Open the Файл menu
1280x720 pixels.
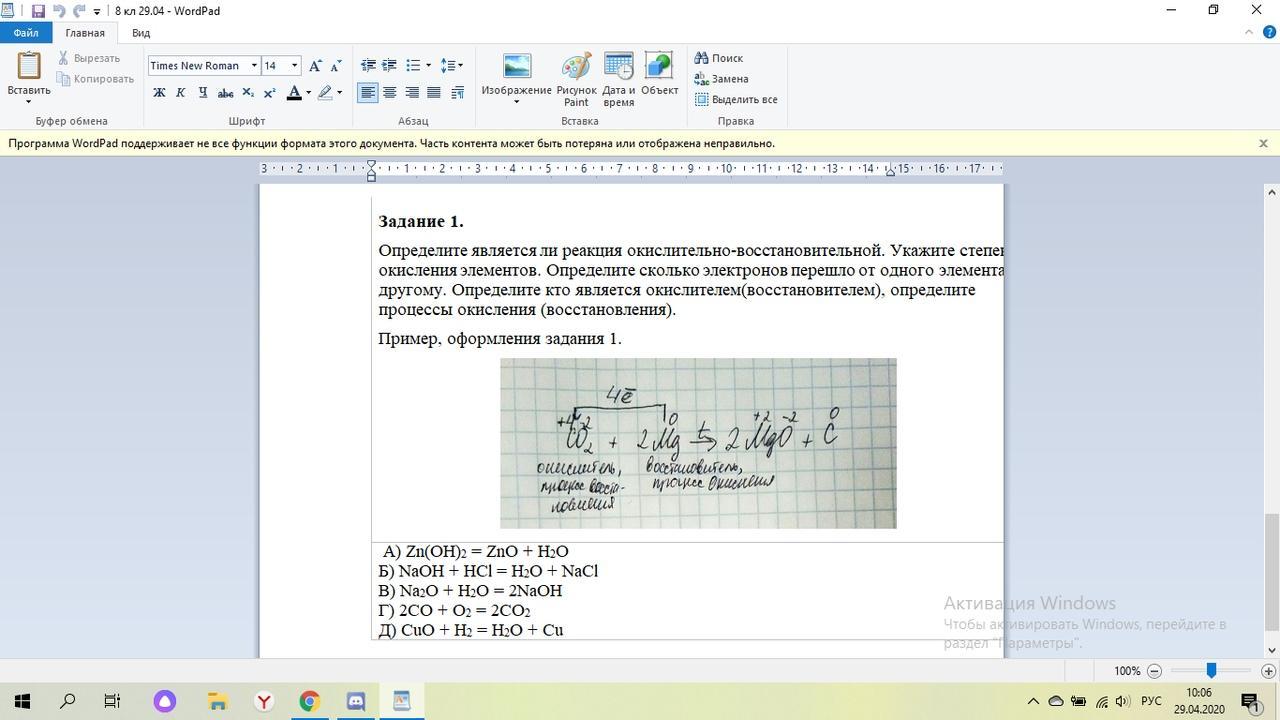[26, 33]
